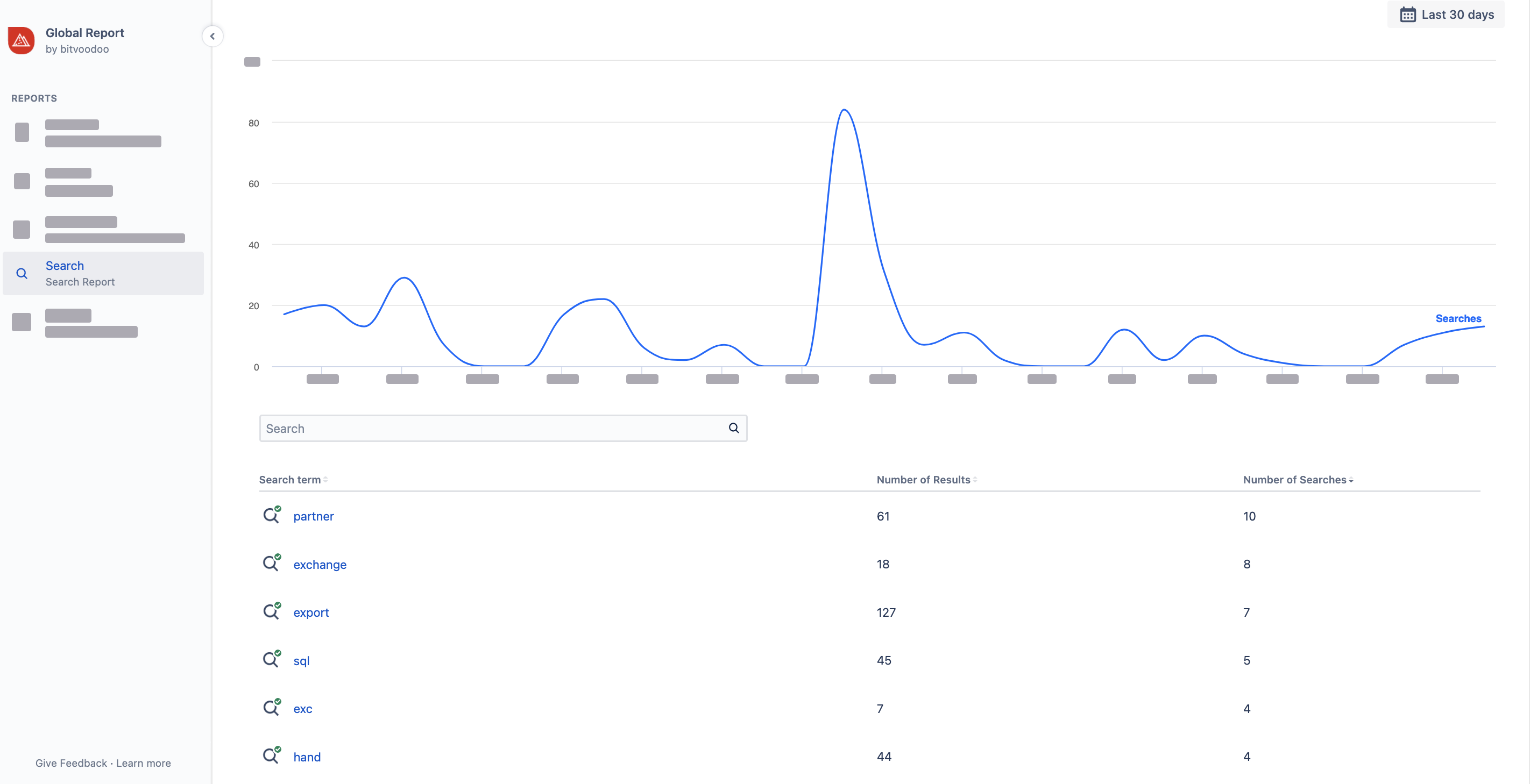The image size is (1530, 784).
Task: Click the Give Feedback link
Action: pos(70,763)
